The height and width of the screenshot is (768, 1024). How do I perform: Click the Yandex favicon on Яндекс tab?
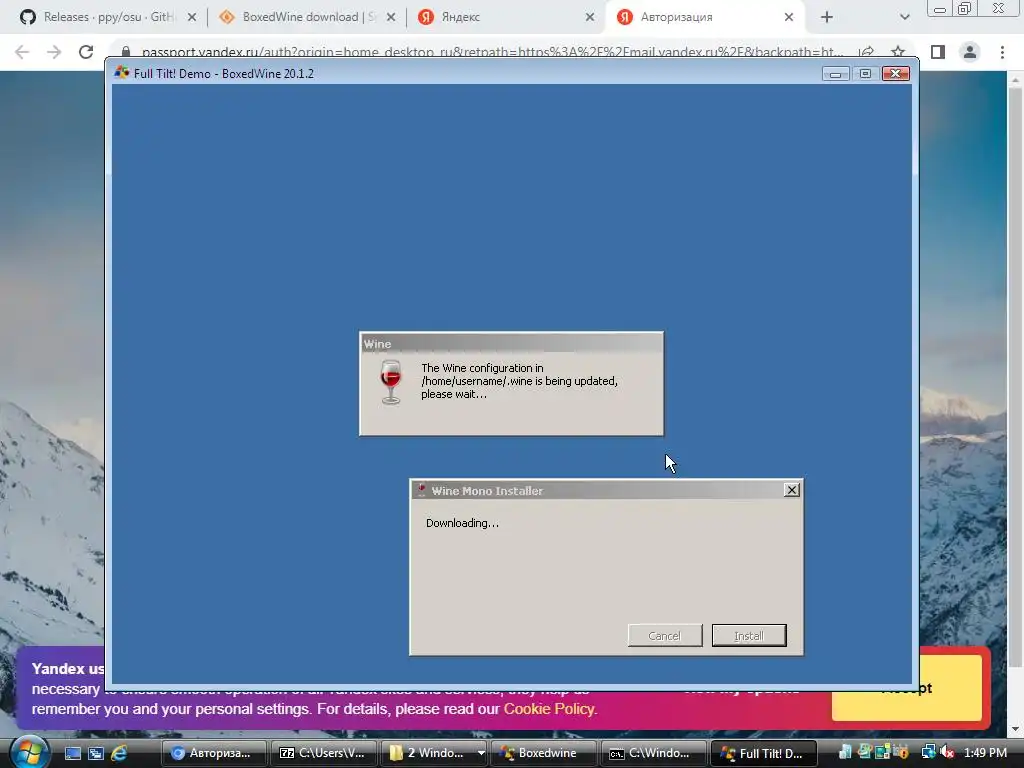click(x=426, y=17)
